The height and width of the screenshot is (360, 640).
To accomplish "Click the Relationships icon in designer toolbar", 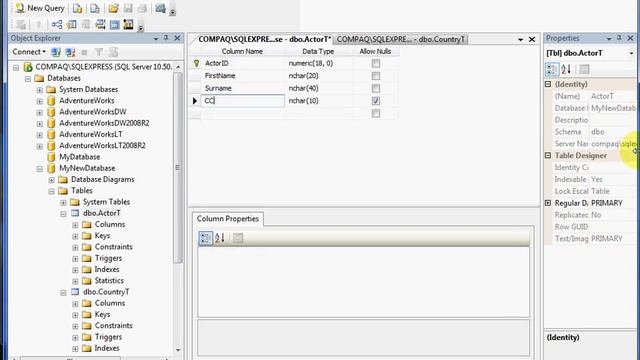I will click(57, 25).
